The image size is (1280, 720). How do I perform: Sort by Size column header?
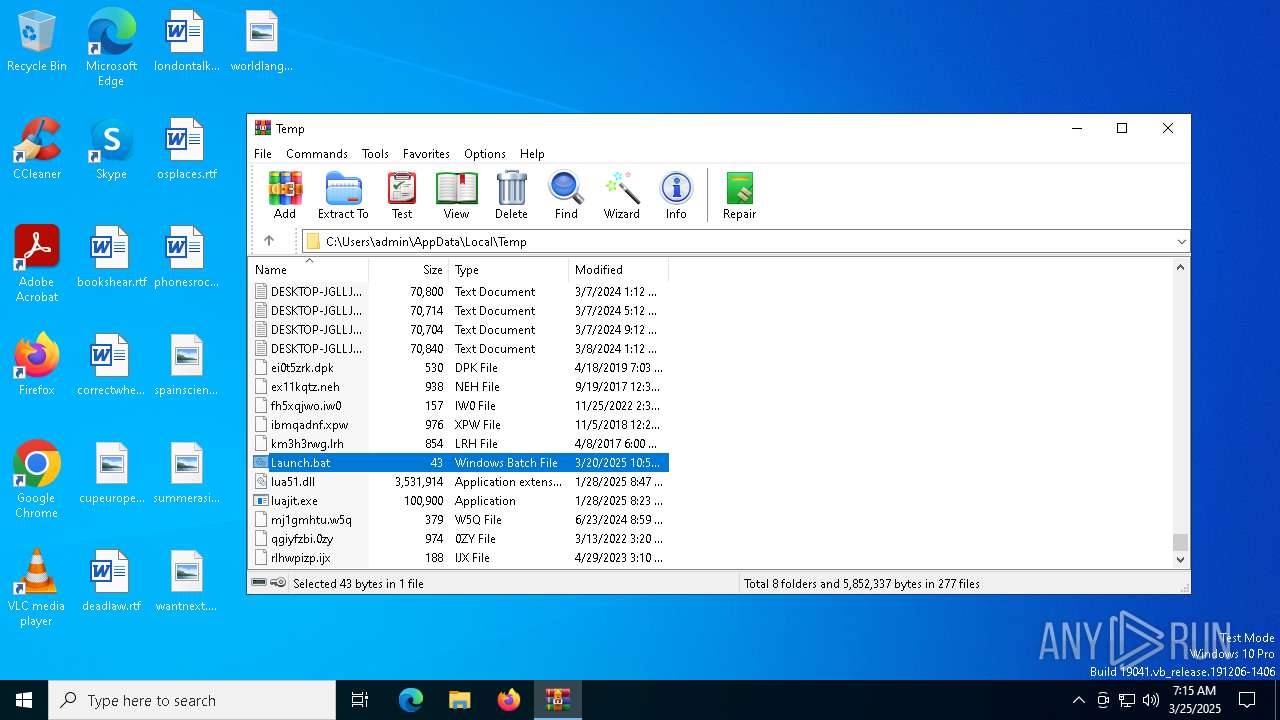pyautogui.click(x=409, y=270)
